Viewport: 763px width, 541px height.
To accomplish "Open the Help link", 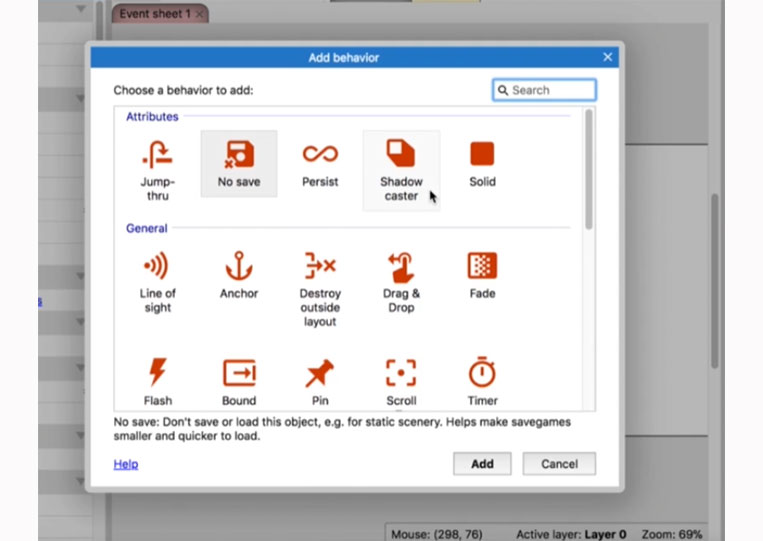I will tap(126, 464).
